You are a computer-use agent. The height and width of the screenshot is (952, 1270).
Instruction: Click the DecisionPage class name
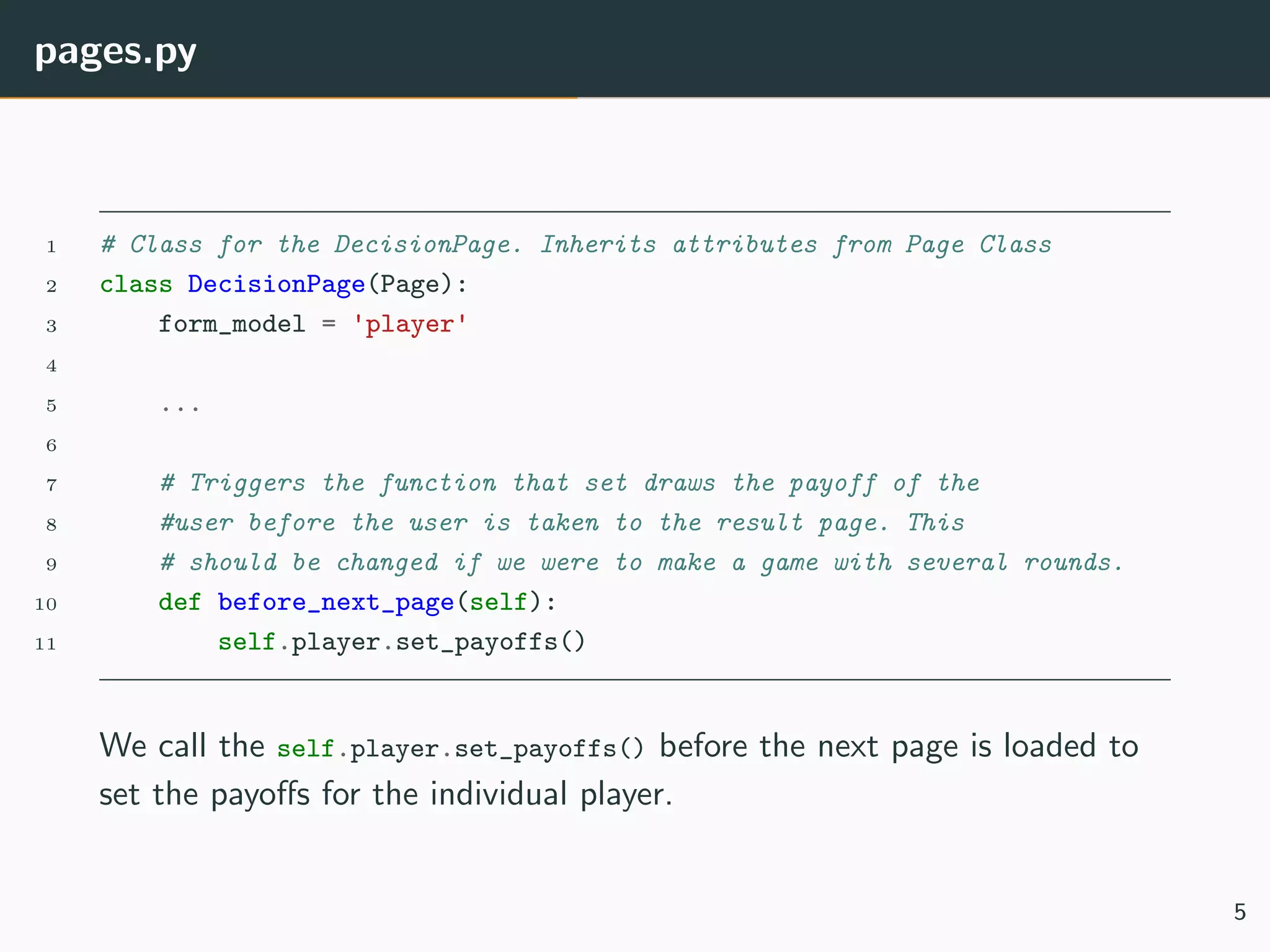click(276, 284)
